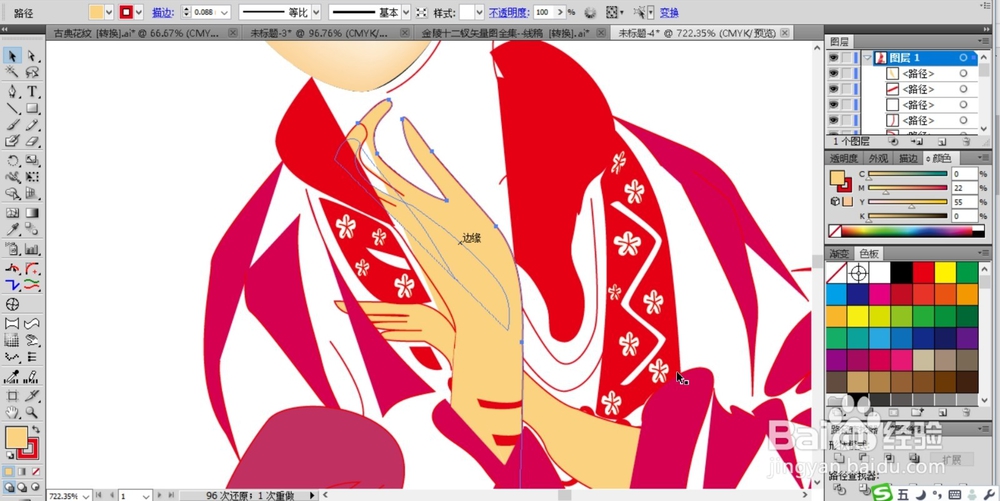Open the 基本 brush definition dropdown

pos(406,12)
